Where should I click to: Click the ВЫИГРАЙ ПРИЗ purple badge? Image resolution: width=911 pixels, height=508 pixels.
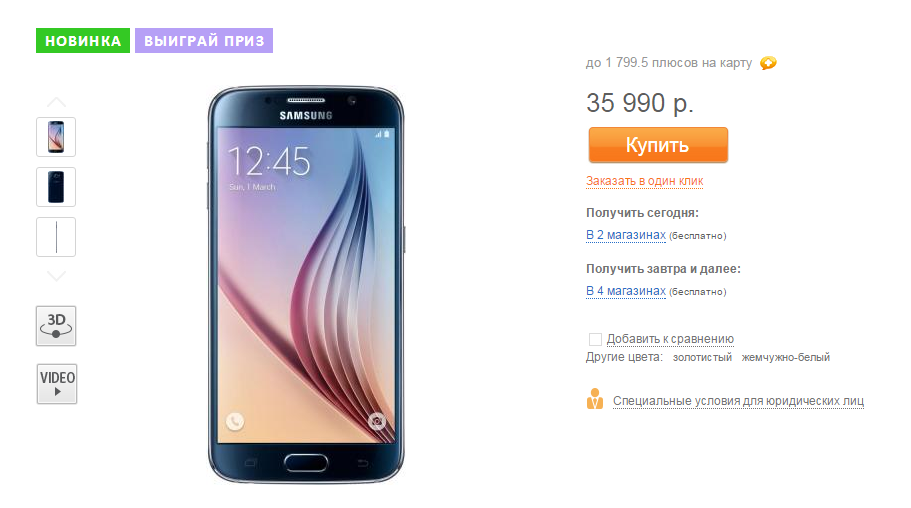tap(204, 41)
